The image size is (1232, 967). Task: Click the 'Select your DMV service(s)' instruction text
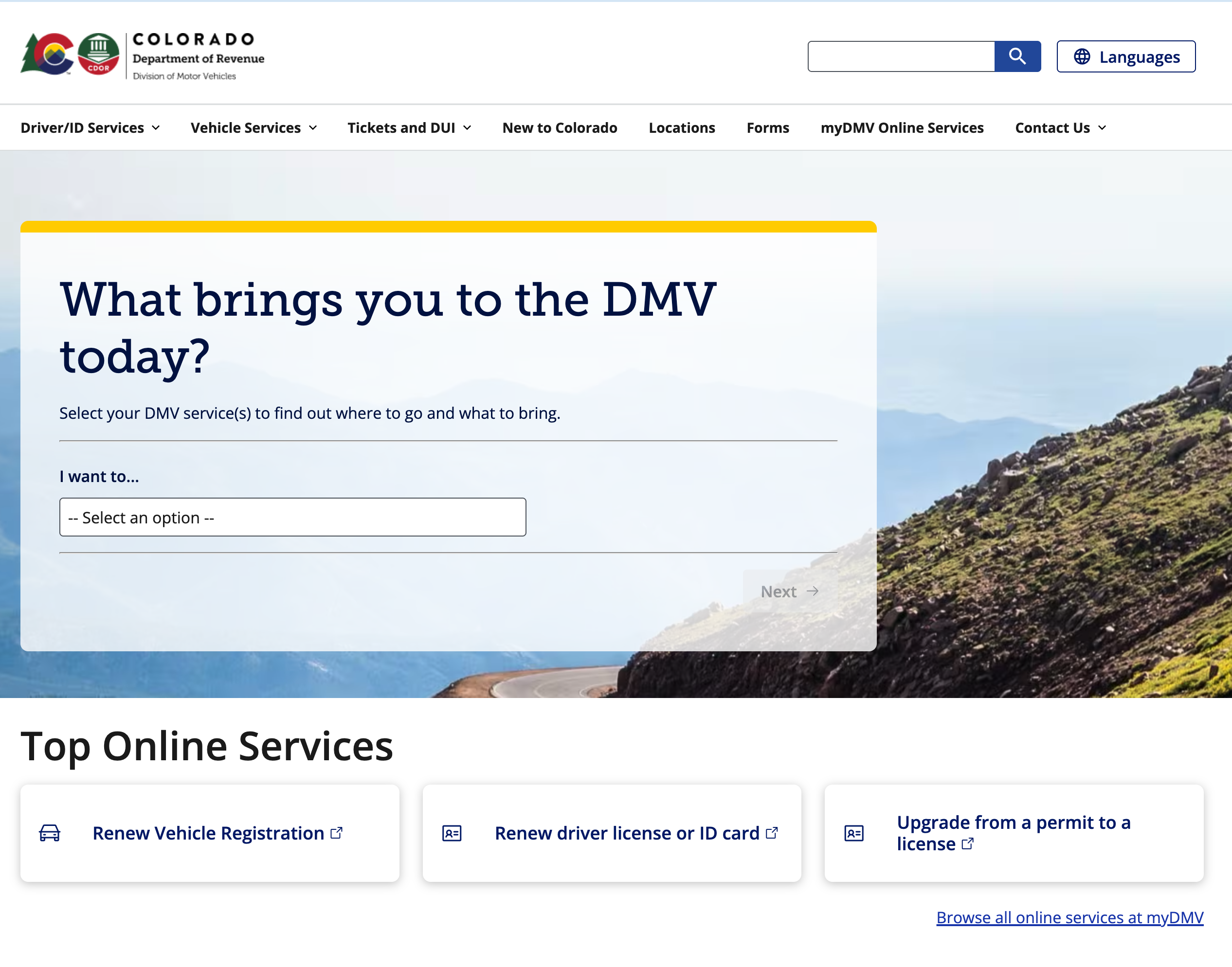[x=309, y=413]
